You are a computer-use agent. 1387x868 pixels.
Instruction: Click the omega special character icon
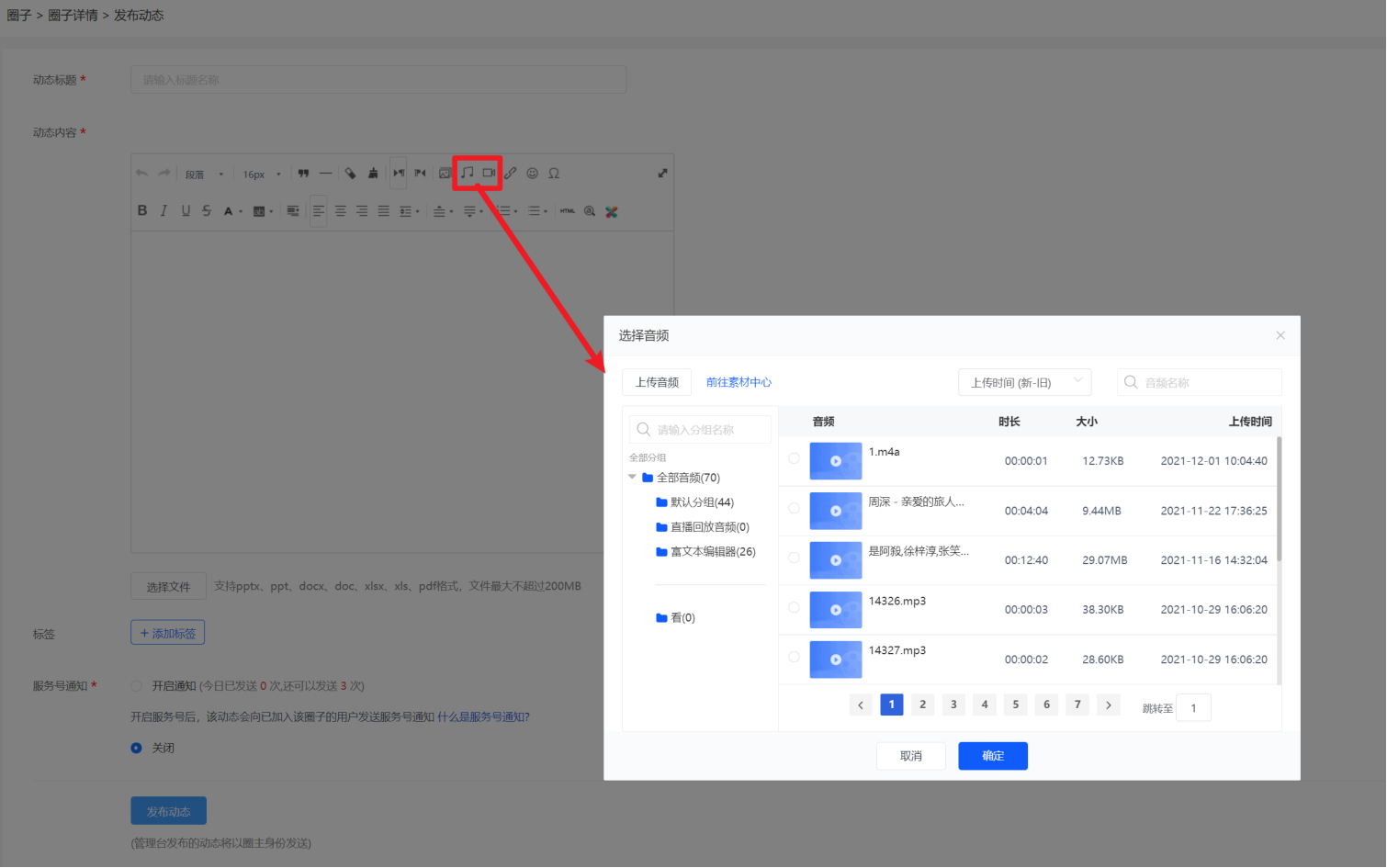[554, 174]
